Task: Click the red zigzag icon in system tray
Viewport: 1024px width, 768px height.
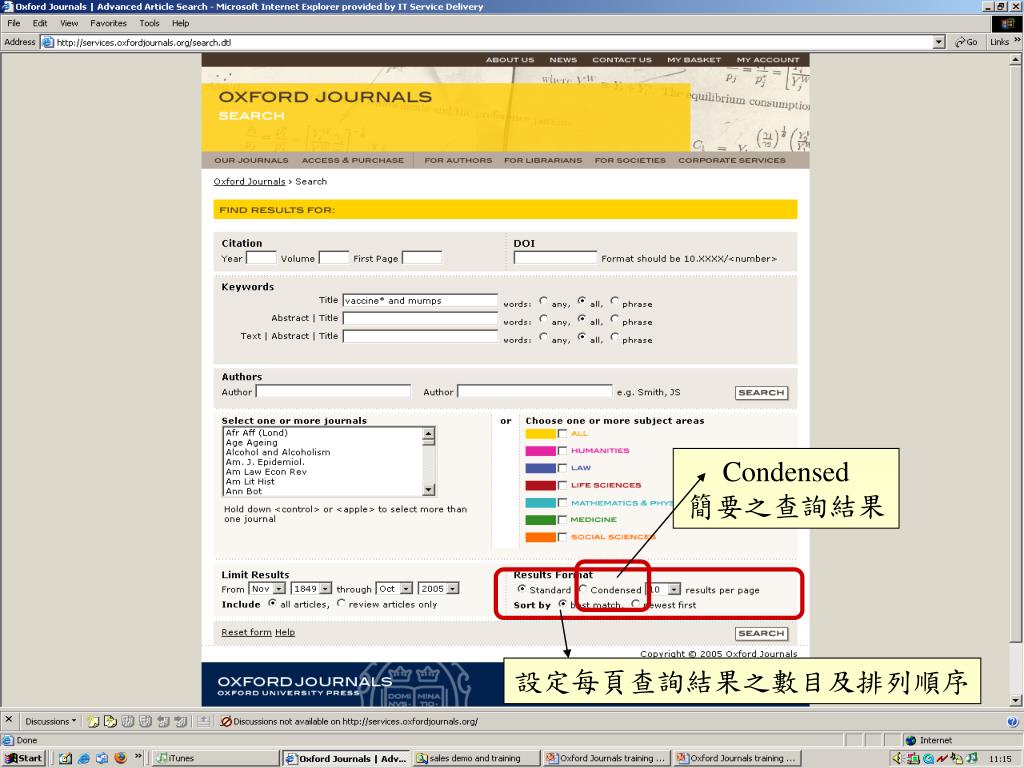Action: (942, 758)
